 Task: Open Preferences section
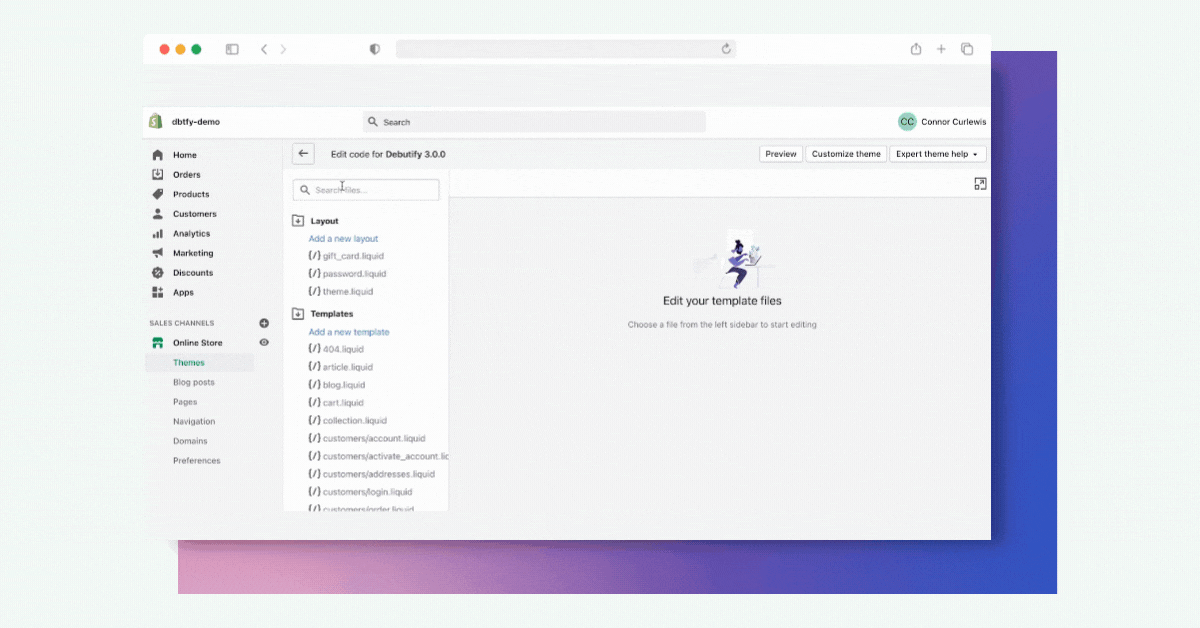(x=197, y=461)
